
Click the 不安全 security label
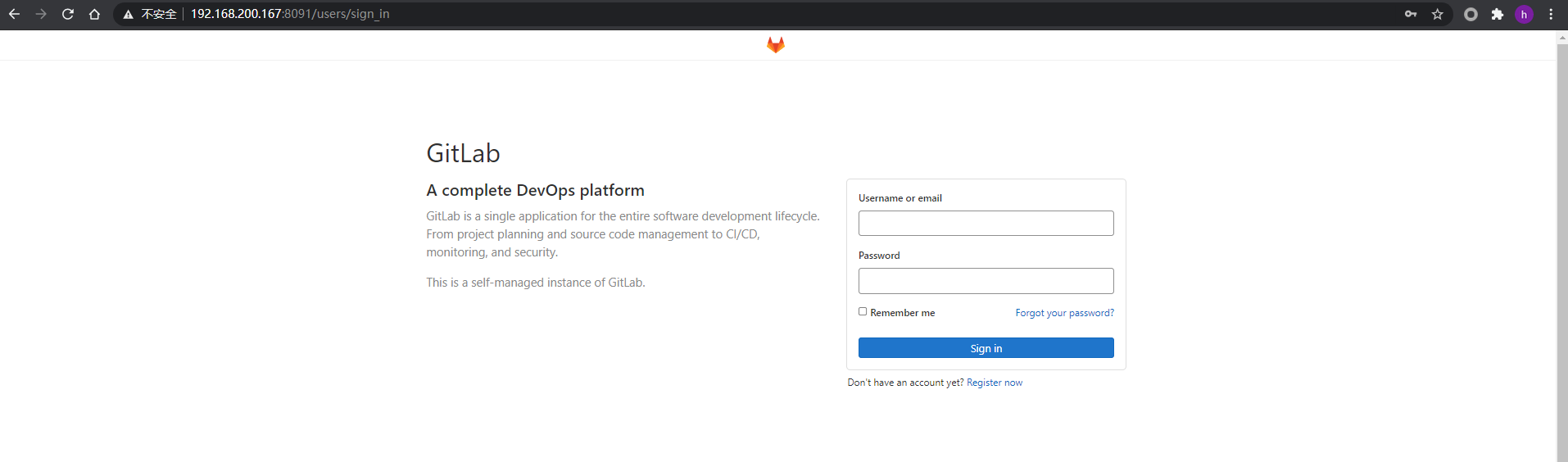pos(159,14)
